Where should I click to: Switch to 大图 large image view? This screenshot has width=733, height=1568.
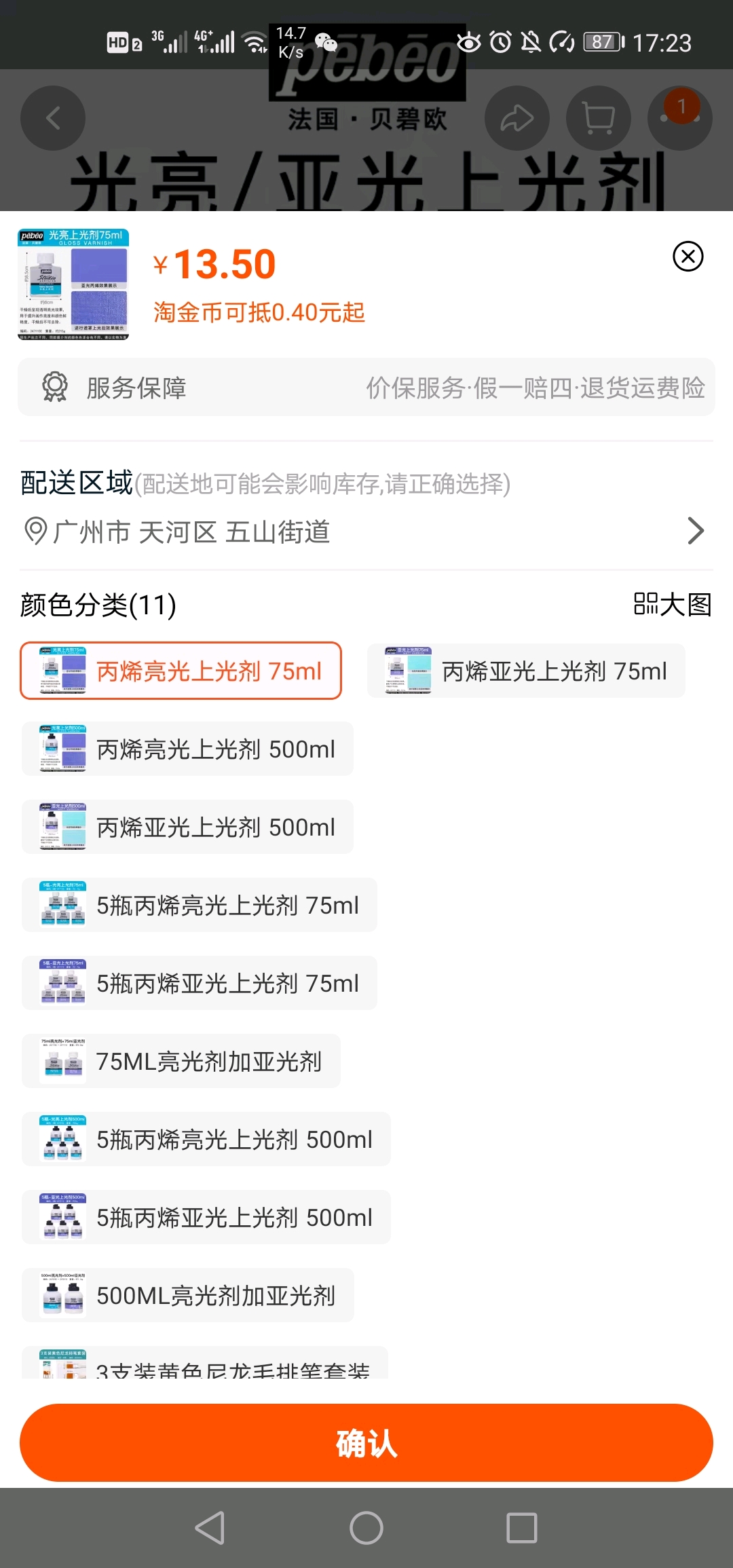(673, 604)
